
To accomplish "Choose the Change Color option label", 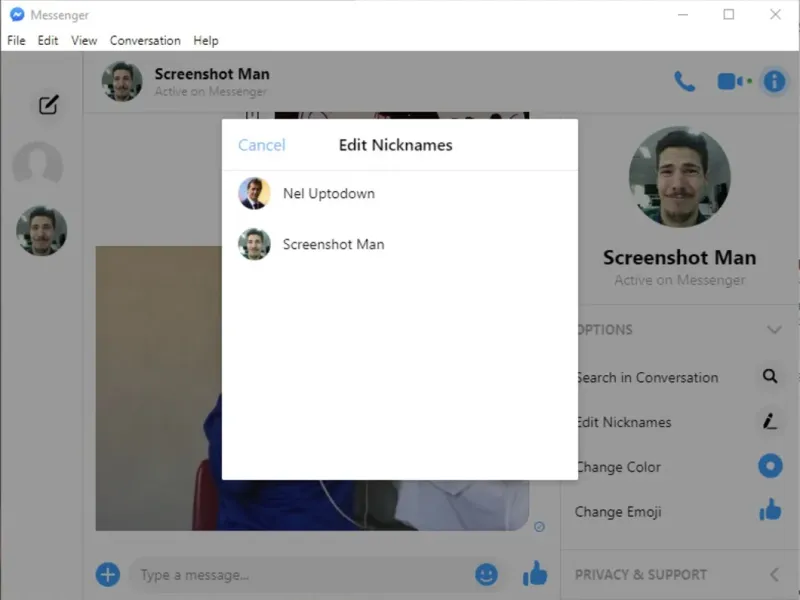I will [x=619, y=467].
